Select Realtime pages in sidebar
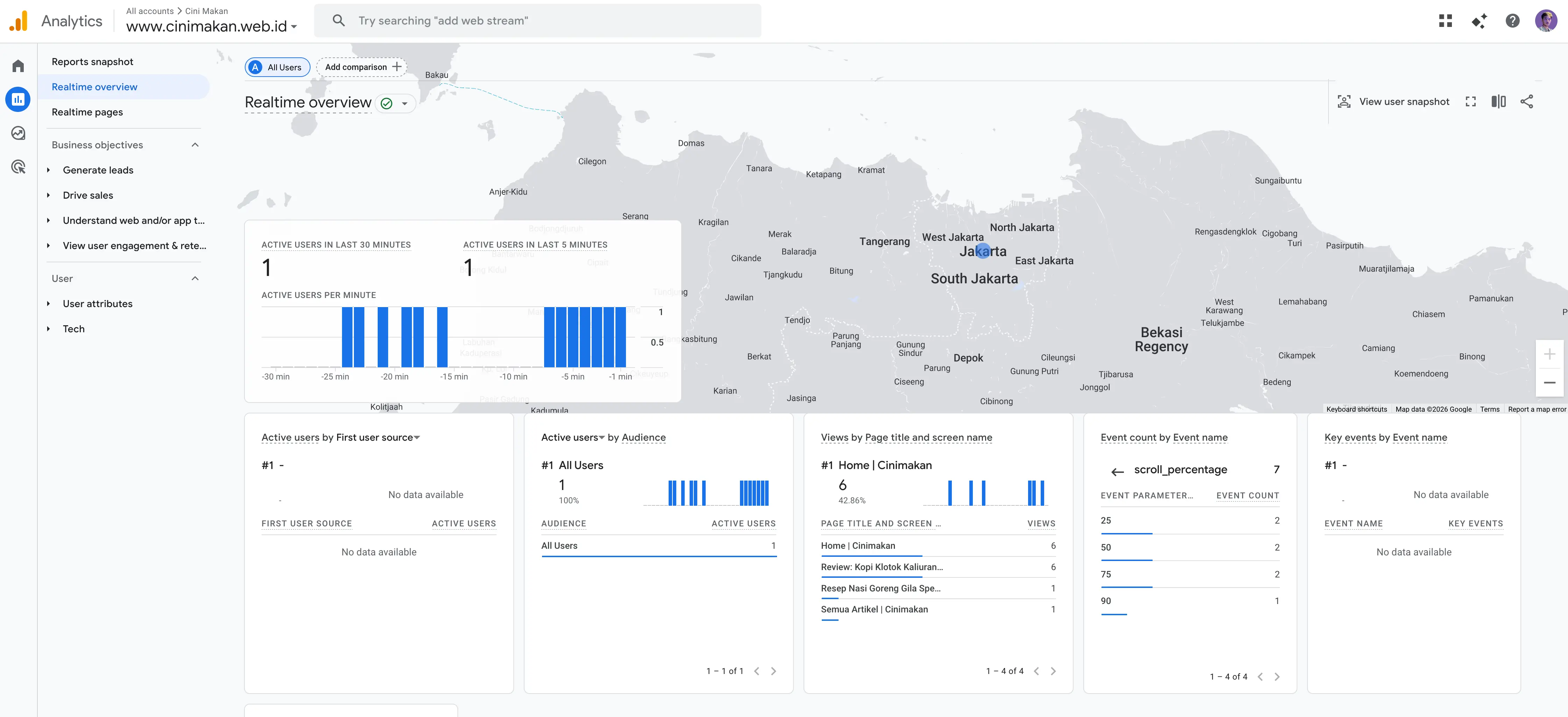Screen dimensions: 1568x717 87,112
